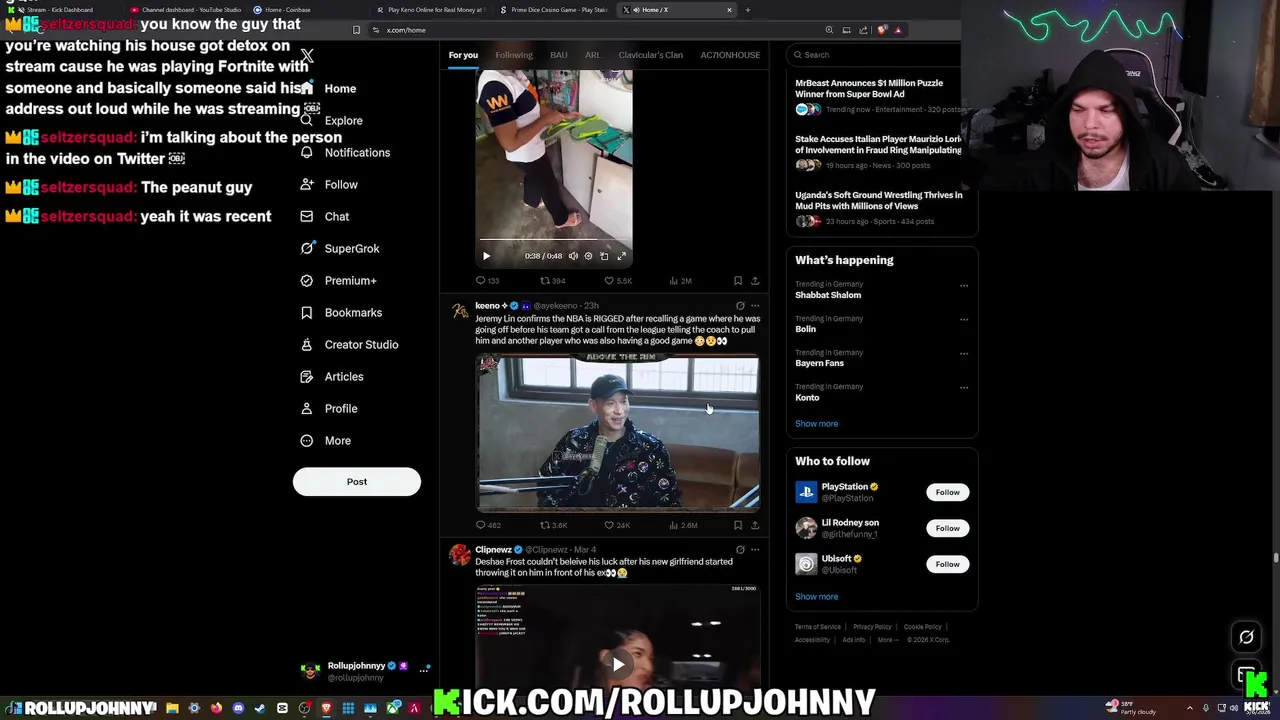1280x720 pixels.
Task: Share keeno's Jeremy Lin post
Action: coord(755,525)
